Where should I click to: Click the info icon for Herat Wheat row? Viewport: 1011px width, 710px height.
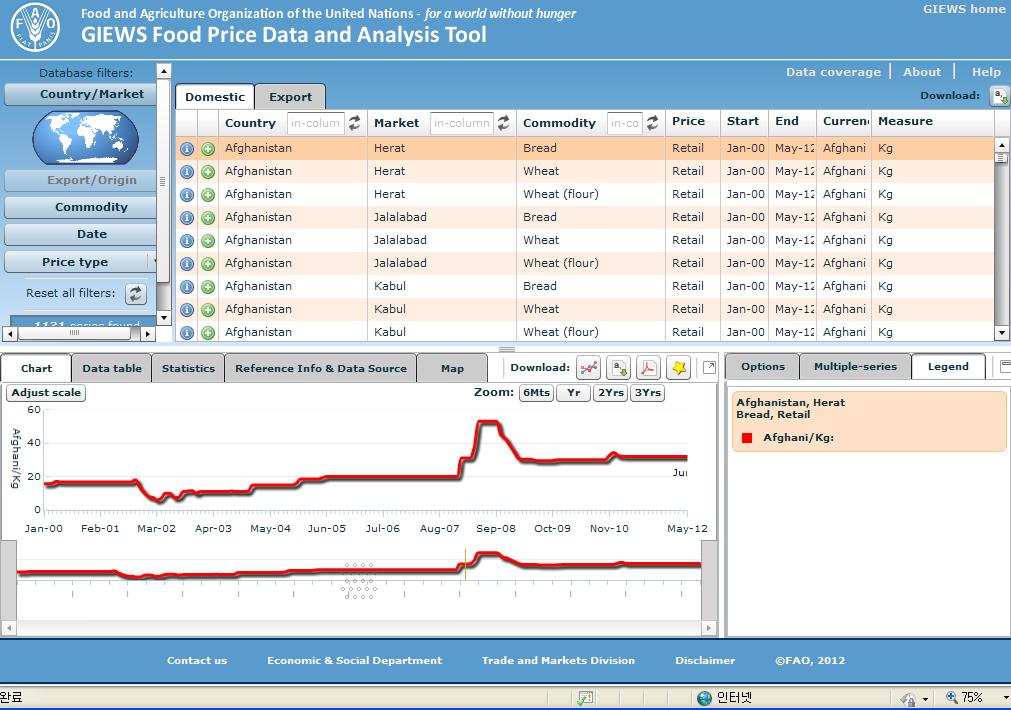(x=187, y=172)
